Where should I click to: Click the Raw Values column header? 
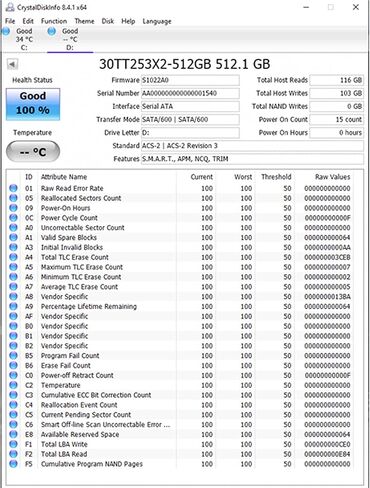pos(332,177)
